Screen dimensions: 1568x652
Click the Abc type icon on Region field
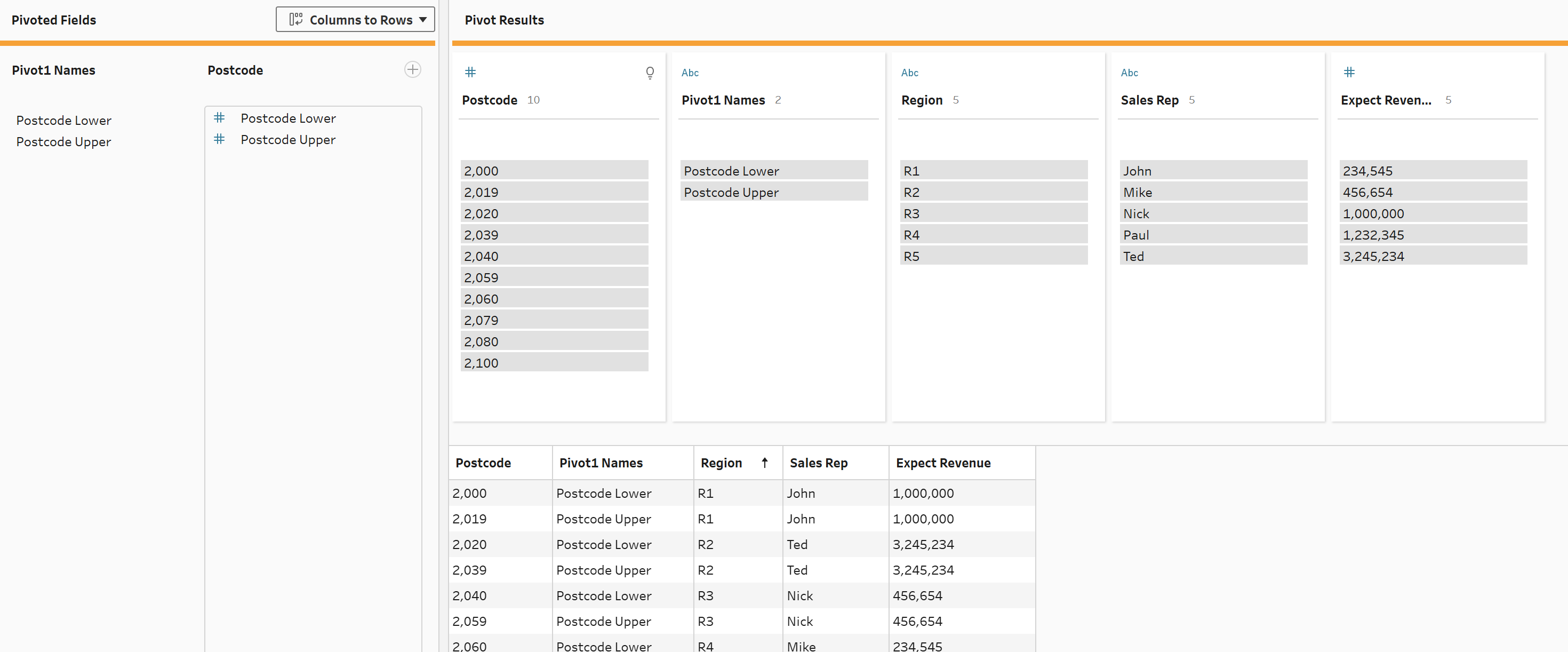[x=909, y=73]
